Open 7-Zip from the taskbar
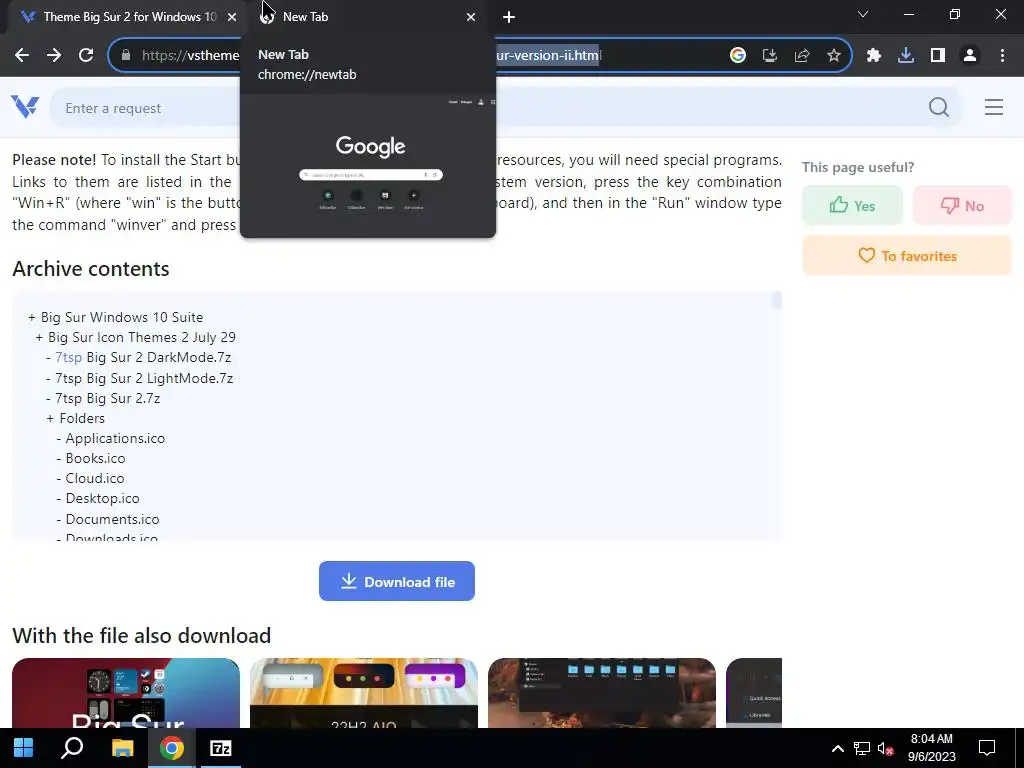Viewport: 1024px width, 768px height. click(x=221, y=748)
